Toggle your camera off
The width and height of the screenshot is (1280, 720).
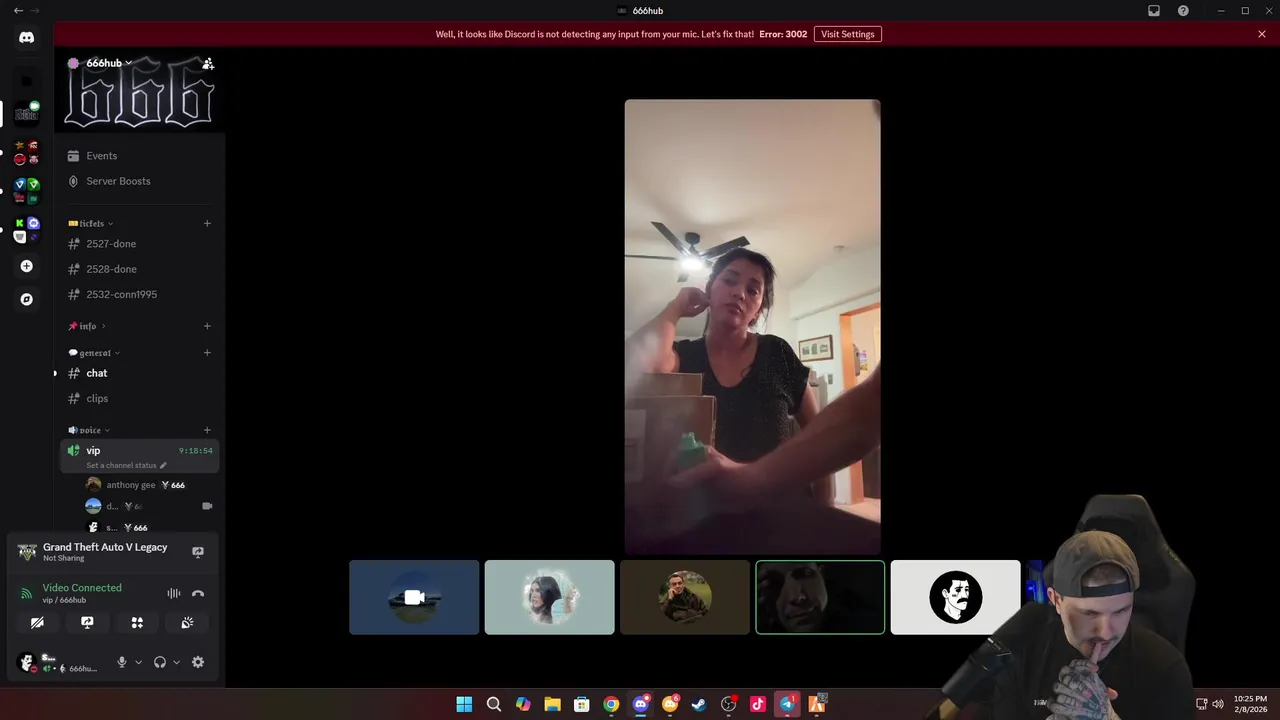(x=37, y=622)
